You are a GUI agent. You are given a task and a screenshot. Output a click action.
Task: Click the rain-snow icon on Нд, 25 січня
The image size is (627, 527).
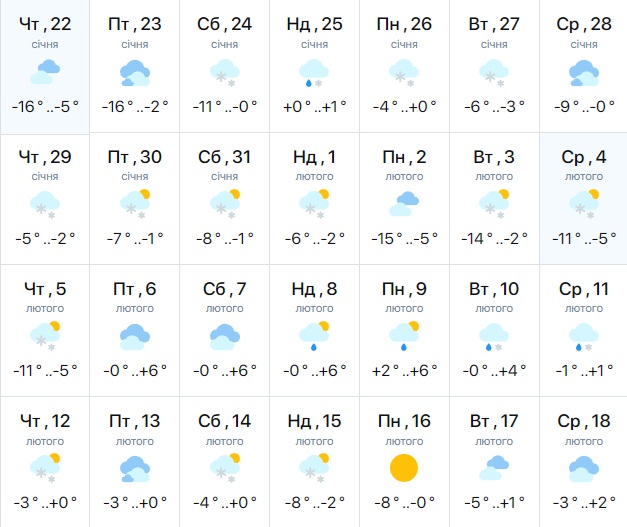[314, 72]
